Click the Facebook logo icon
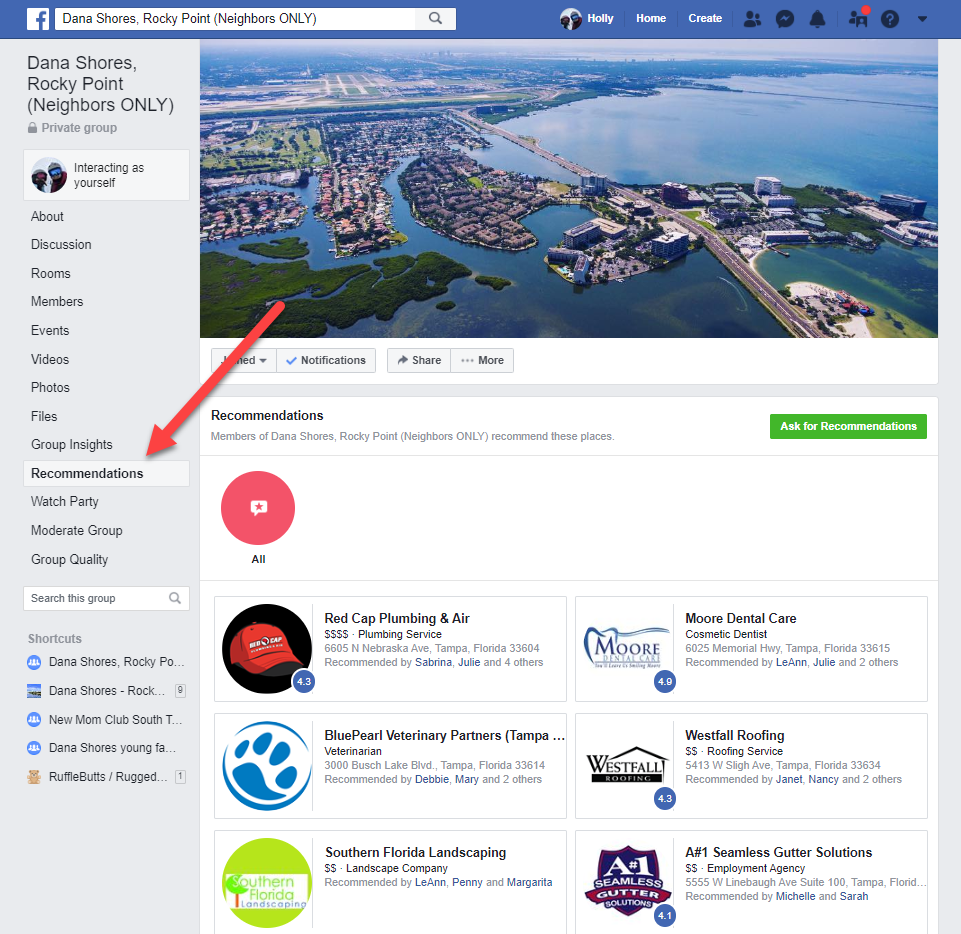 [x=38, y=19]
